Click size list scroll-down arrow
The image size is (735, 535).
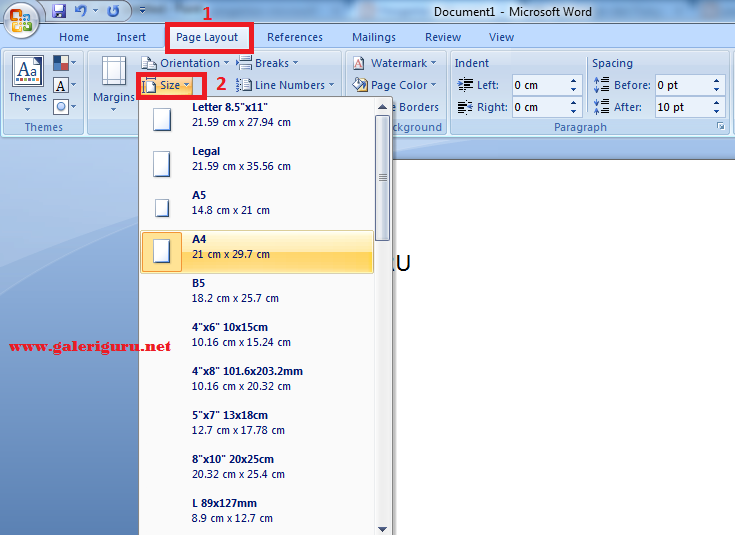click(x=382, y=529)
